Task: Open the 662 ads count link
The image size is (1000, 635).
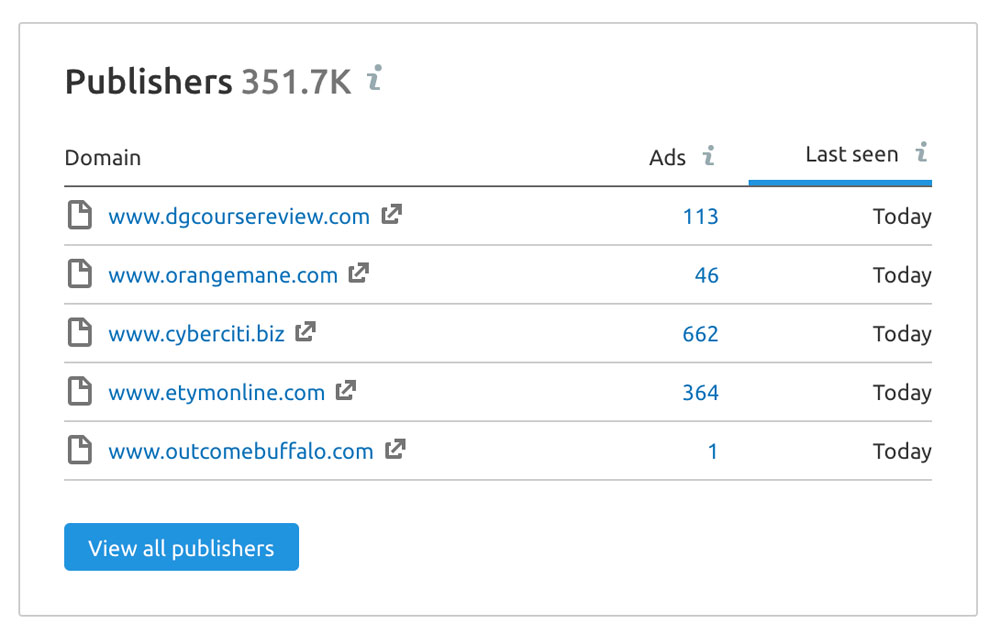Action: point(700,334)
